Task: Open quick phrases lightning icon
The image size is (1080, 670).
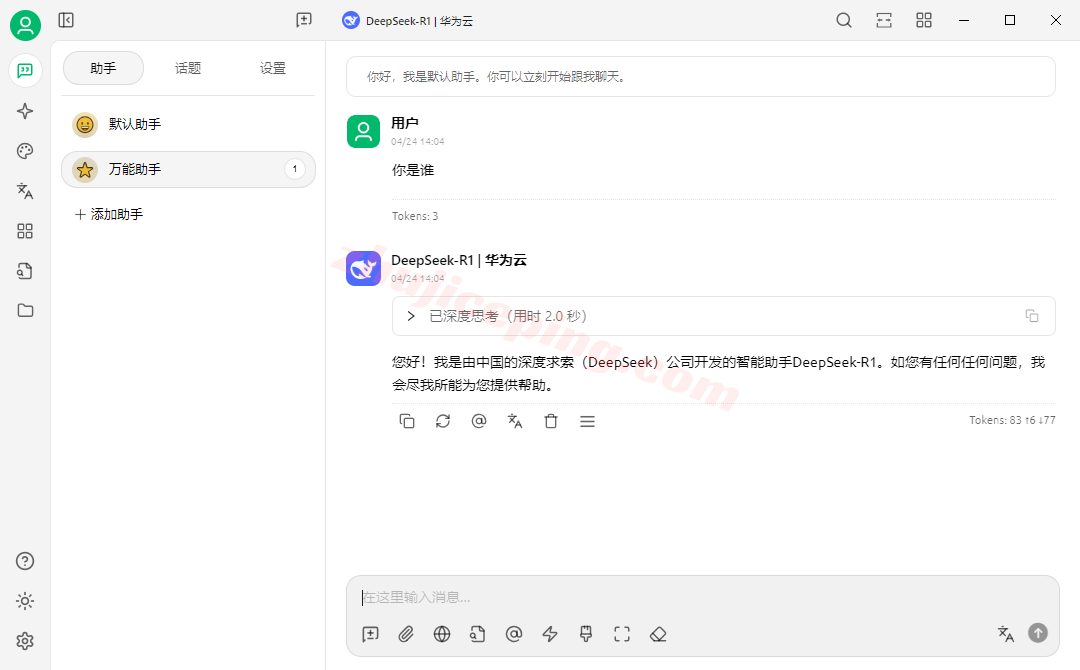Action: pos(550,634)
